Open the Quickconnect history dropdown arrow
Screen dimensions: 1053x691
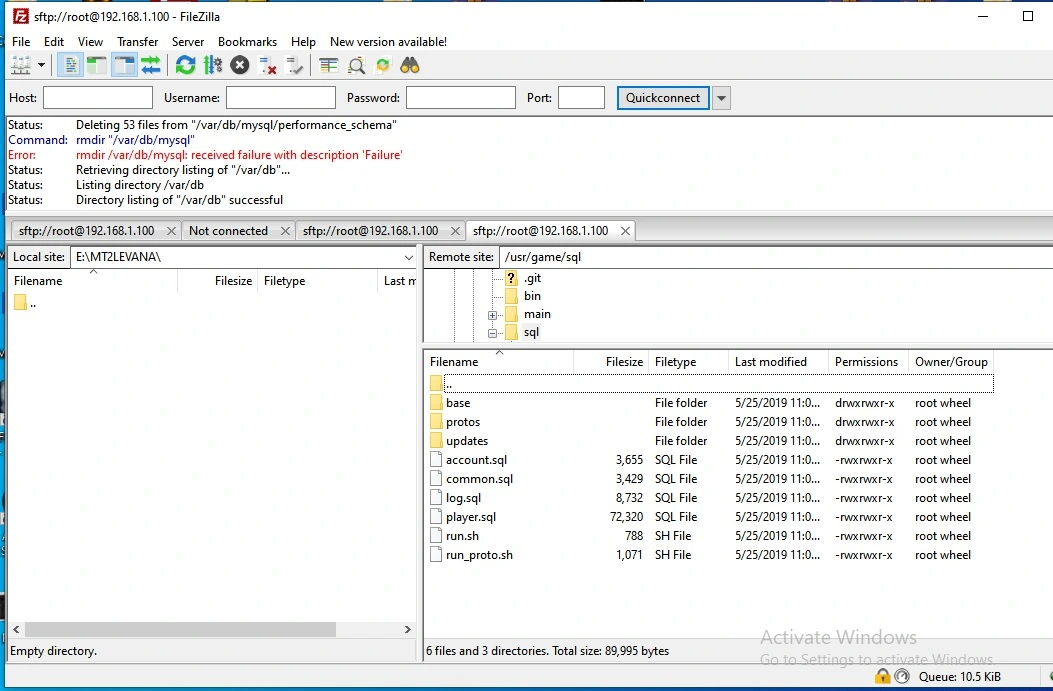tap(721, 98)
